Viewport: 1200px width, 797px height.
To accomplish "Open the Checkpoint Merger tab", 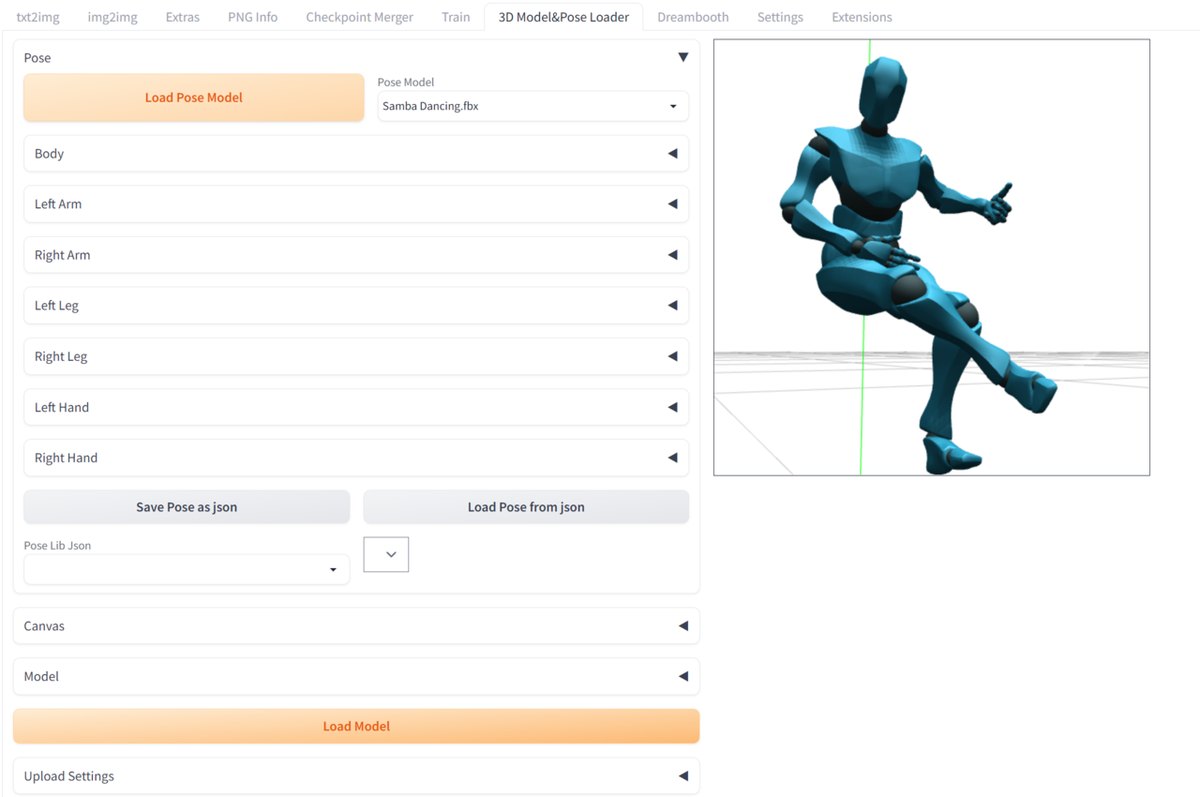I will coord(359,17).
